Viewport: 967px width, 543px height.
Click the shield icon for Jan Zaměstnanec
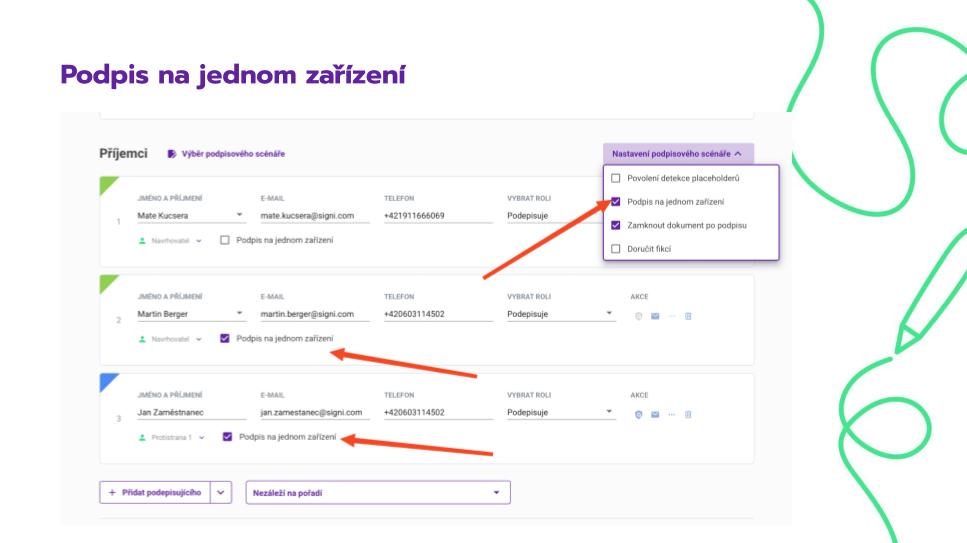tap(638, 414)
